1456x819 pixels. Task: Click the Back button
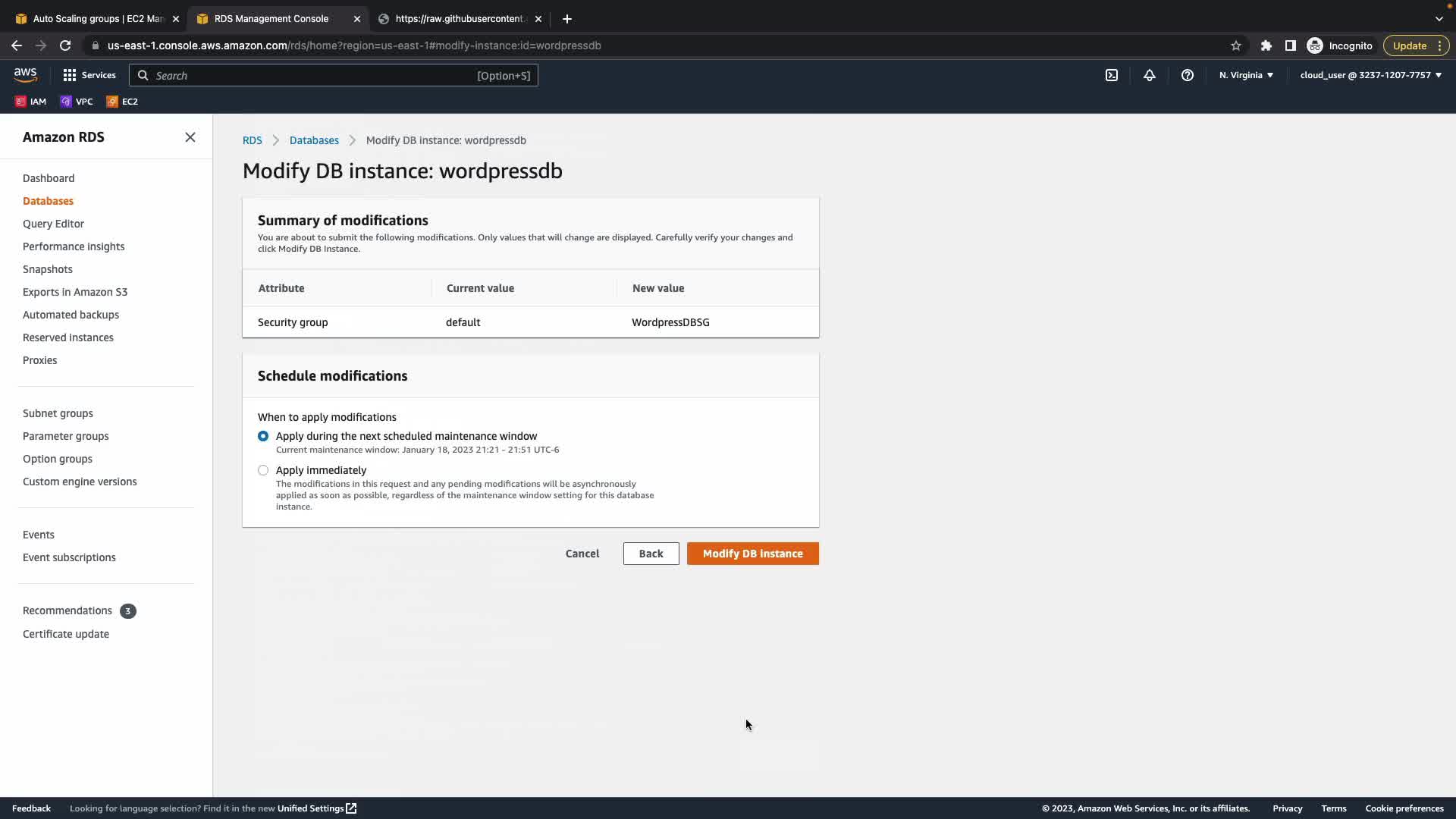(651, 554)
